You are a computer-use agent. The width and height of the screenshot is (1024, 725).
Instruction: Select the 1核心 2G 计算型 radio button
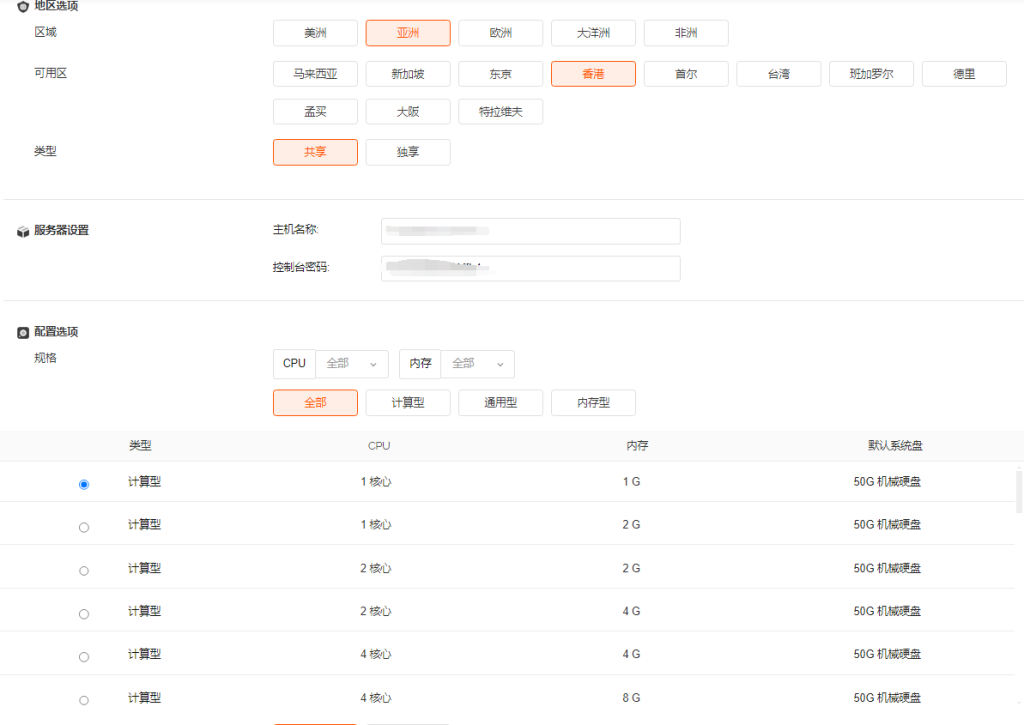tap(84, 527)
